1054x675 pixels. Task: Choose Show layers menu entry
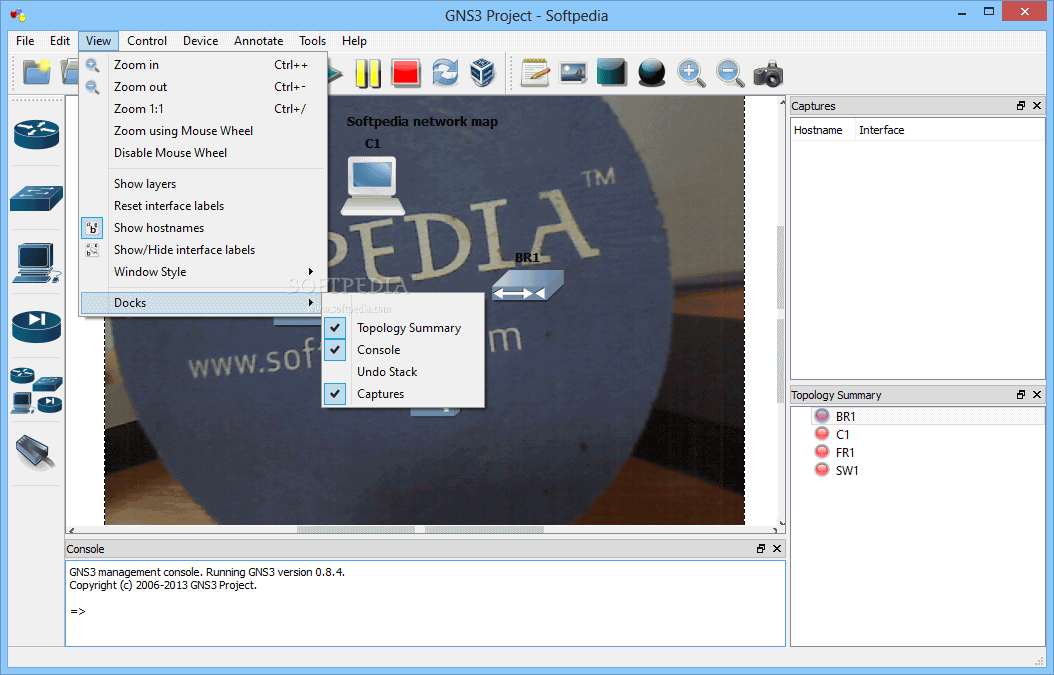tap(203, 184)
